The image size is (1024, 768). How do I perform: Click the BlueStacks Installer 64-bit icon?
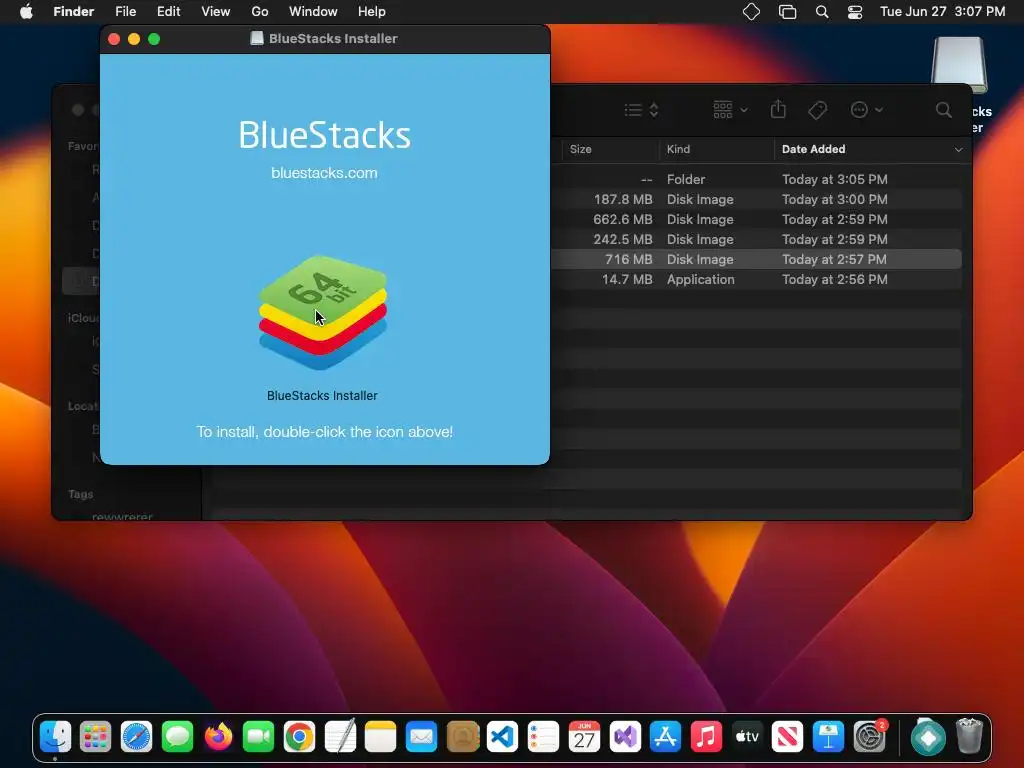click(323, 313)
